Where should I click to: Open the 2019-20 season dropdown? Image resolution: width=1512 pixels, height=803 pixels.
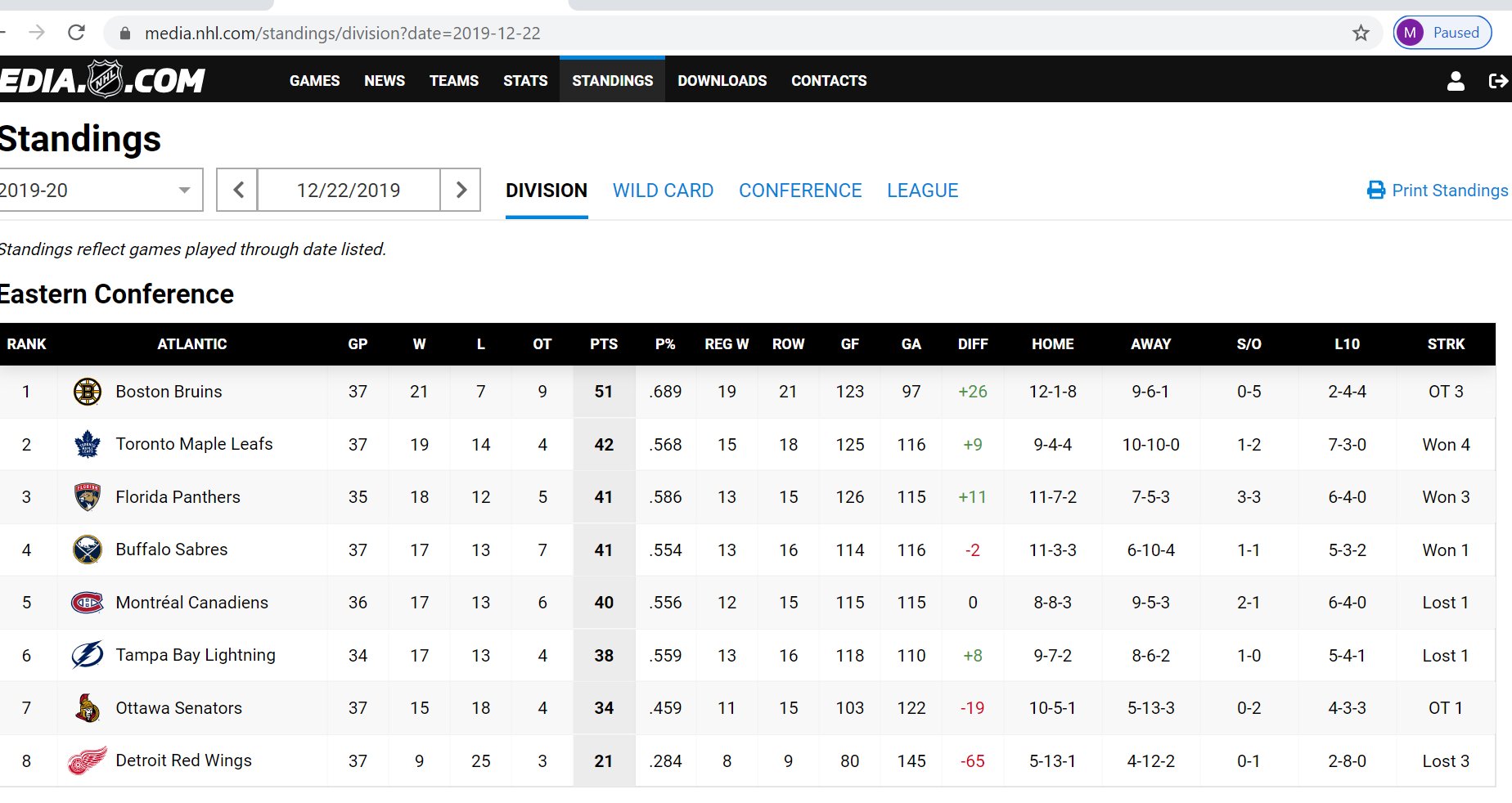pos(100,190)
